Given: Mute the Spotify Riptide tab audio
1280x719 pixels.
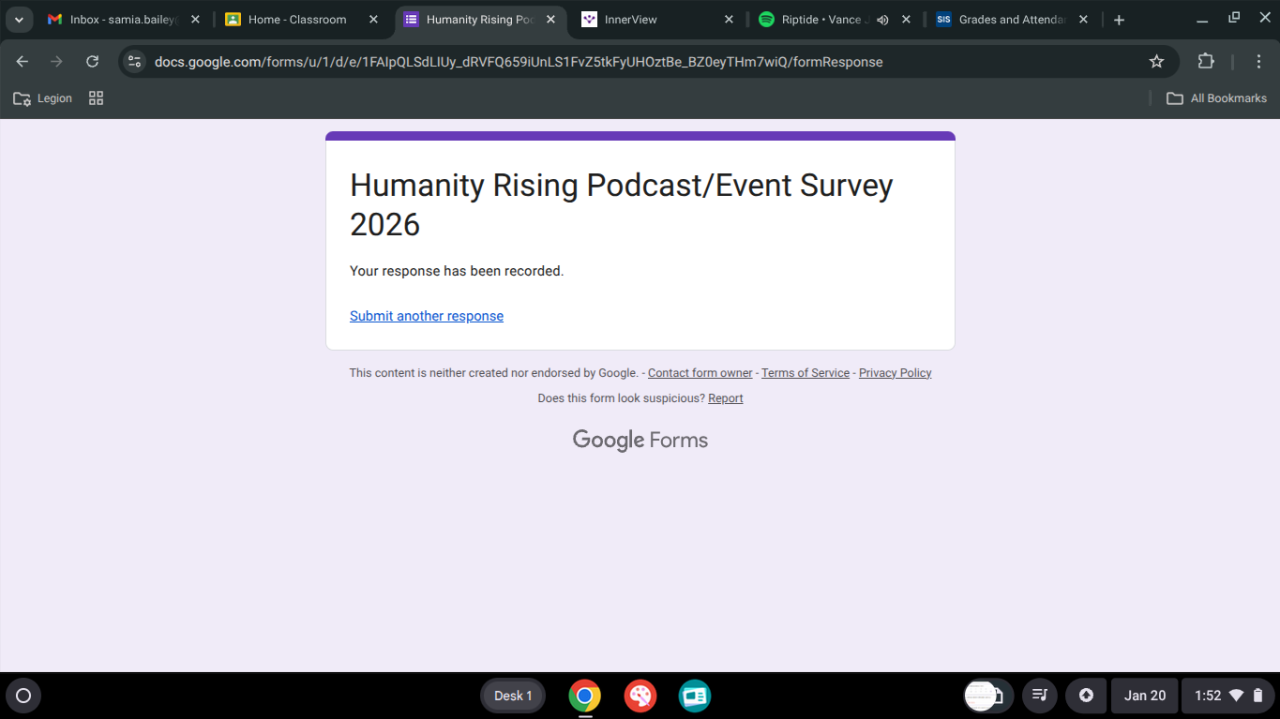Looking at the screenshot, I should (x=882, y=20).
